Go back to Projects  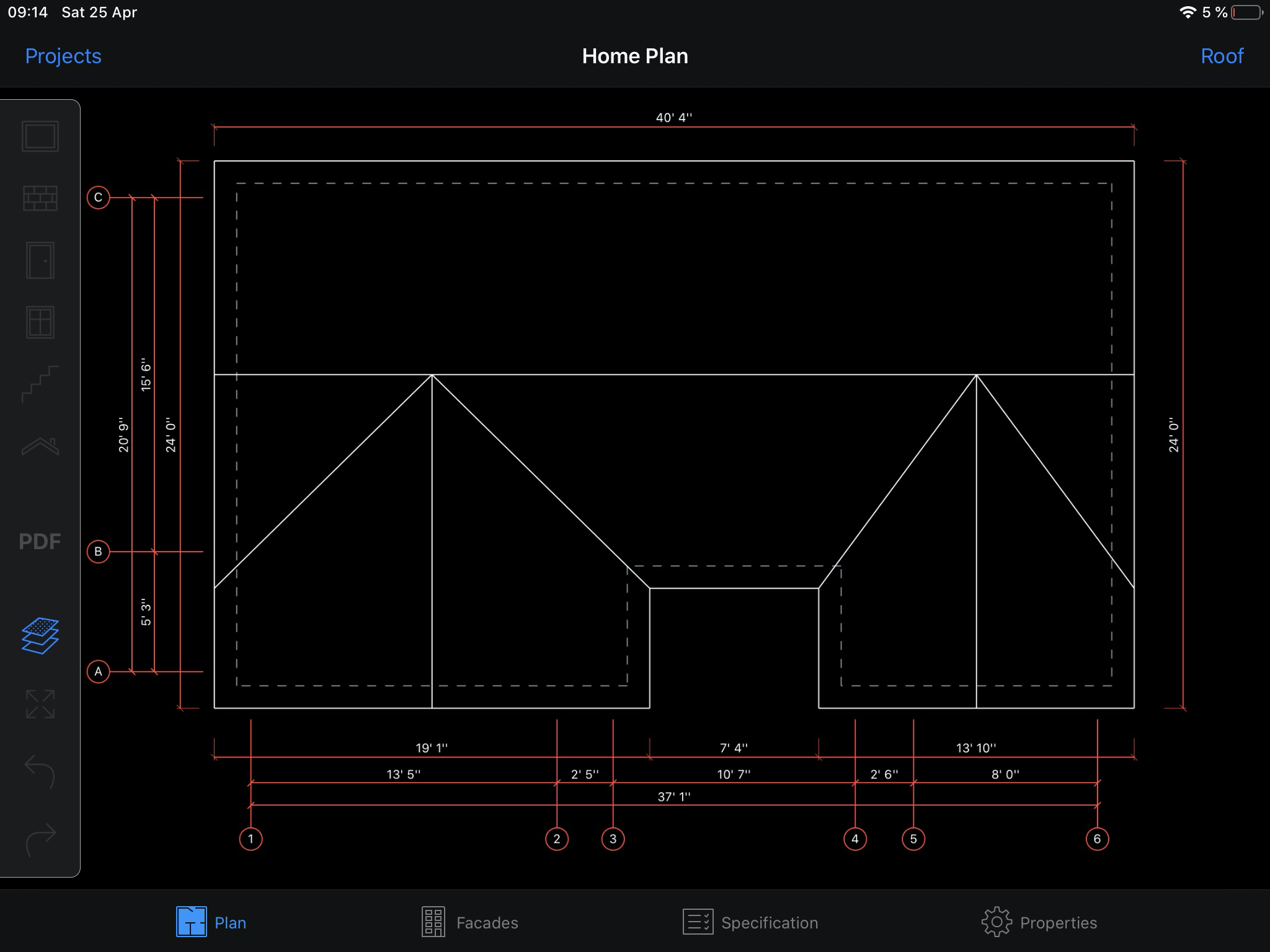(x=63, y=56)
